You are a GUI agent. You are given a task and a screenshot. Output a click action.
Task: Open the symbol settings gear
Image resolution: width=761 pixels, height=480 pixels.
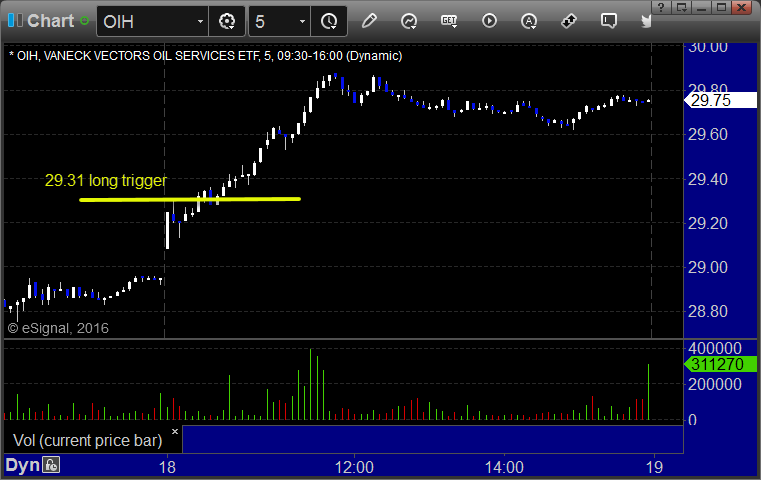(227, 21)
